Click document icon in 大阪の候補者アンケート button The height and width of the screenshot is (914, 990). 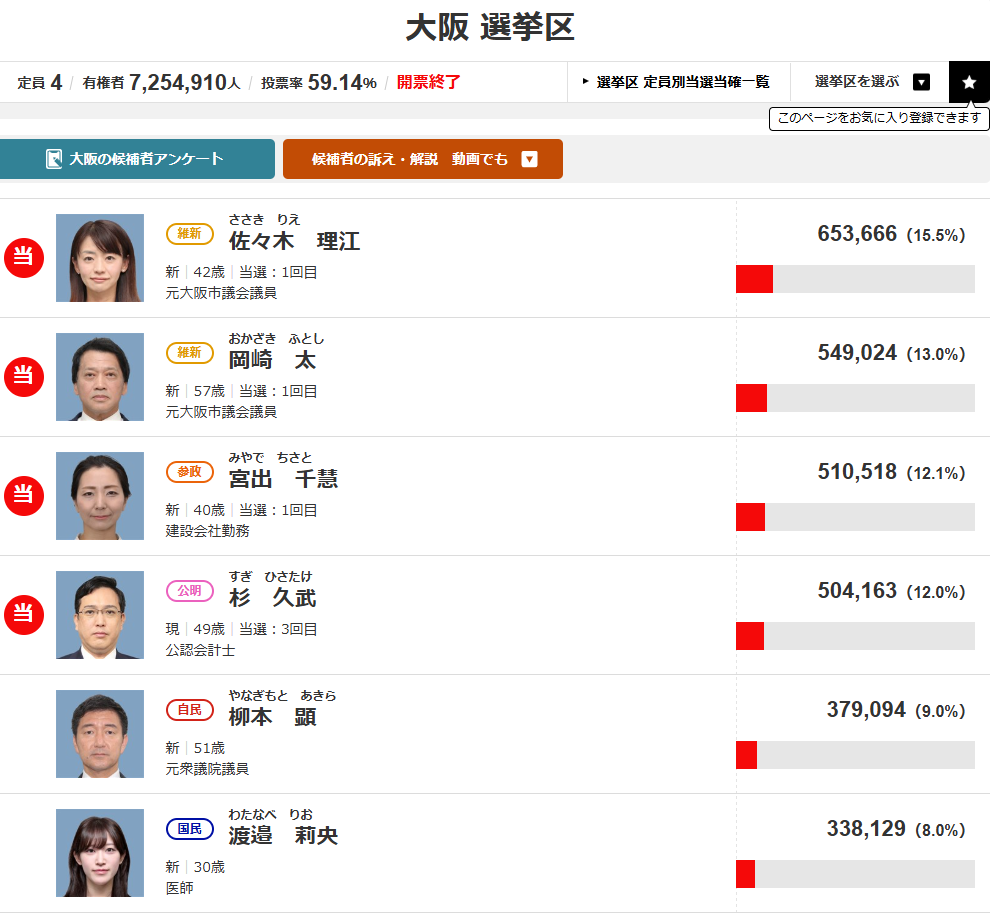click(54, 159)
